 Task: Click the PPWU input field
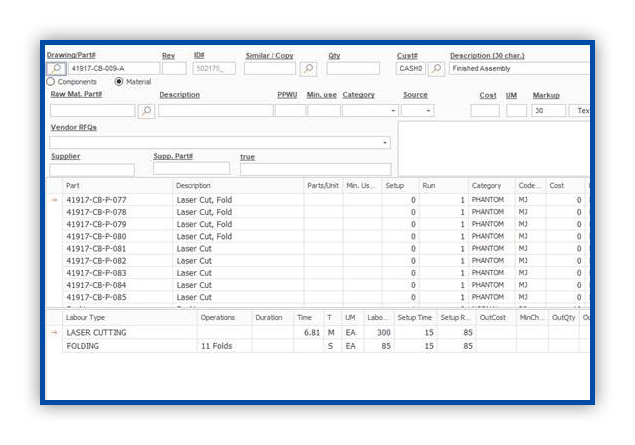pyautogui.click(x=290, y=111)
